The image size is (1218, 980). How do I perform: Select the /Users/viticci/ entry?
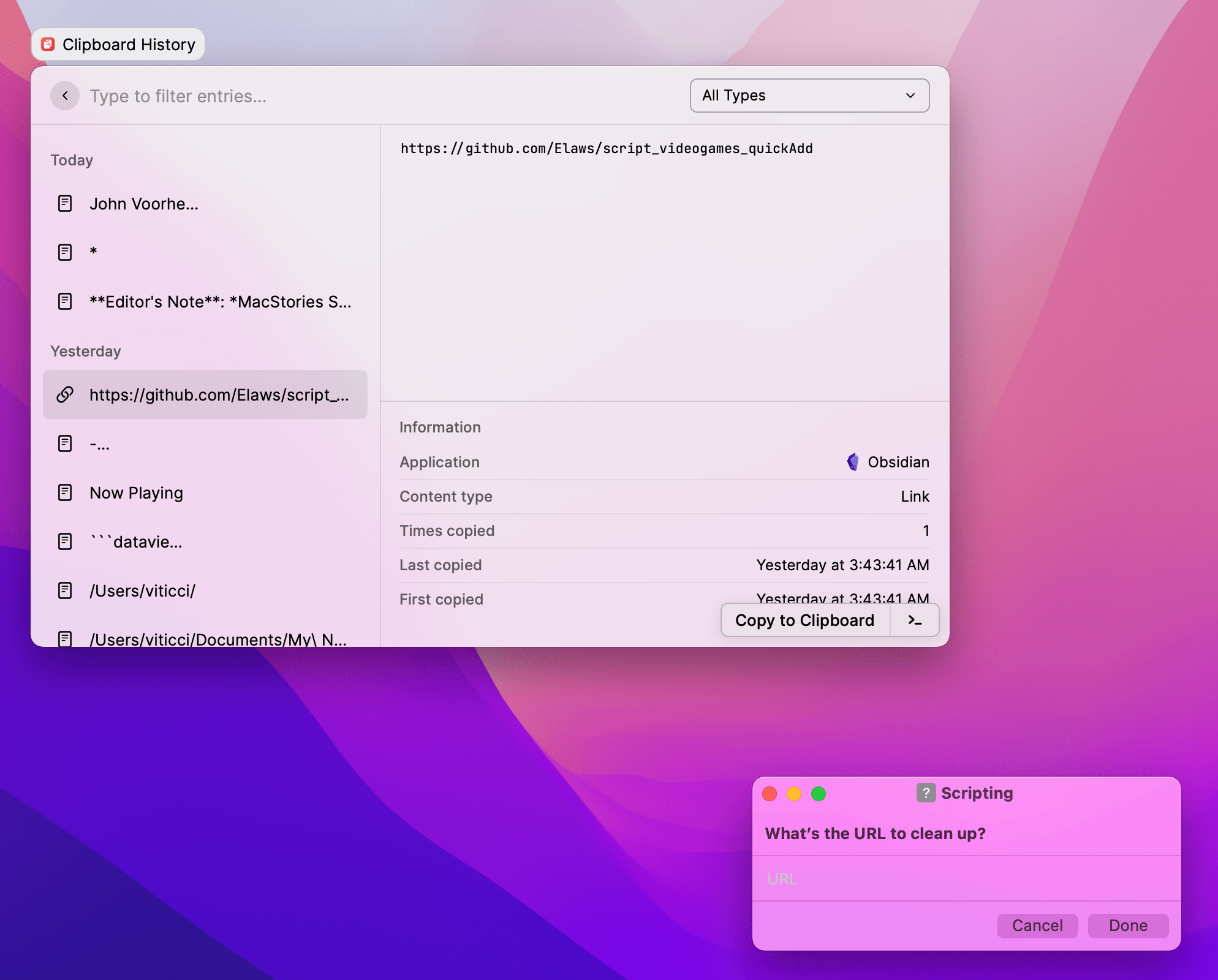pyautogui.click(x=205, y=590)
